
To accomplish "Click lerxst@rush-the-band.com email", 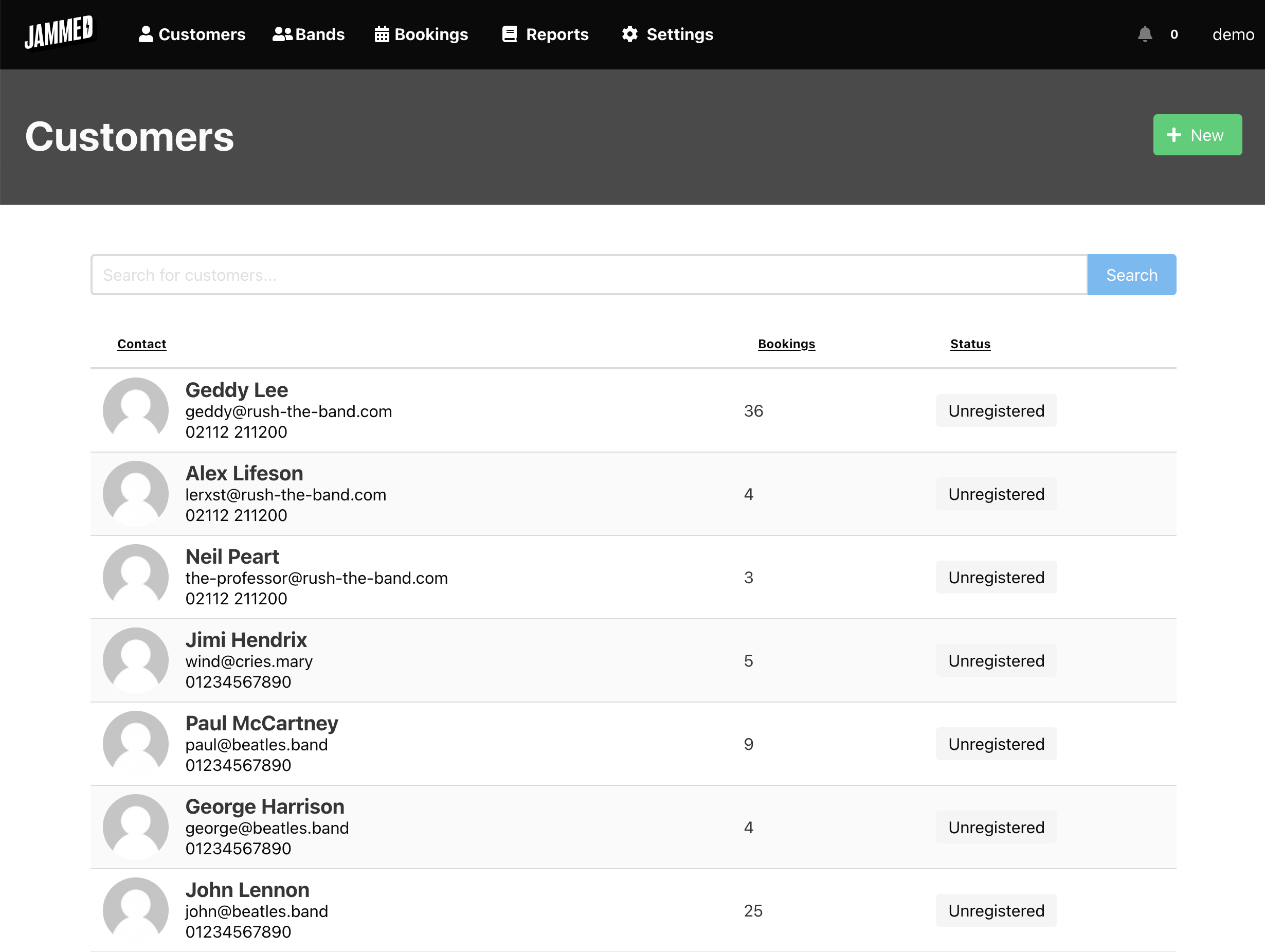I will (x=286, y=495).
